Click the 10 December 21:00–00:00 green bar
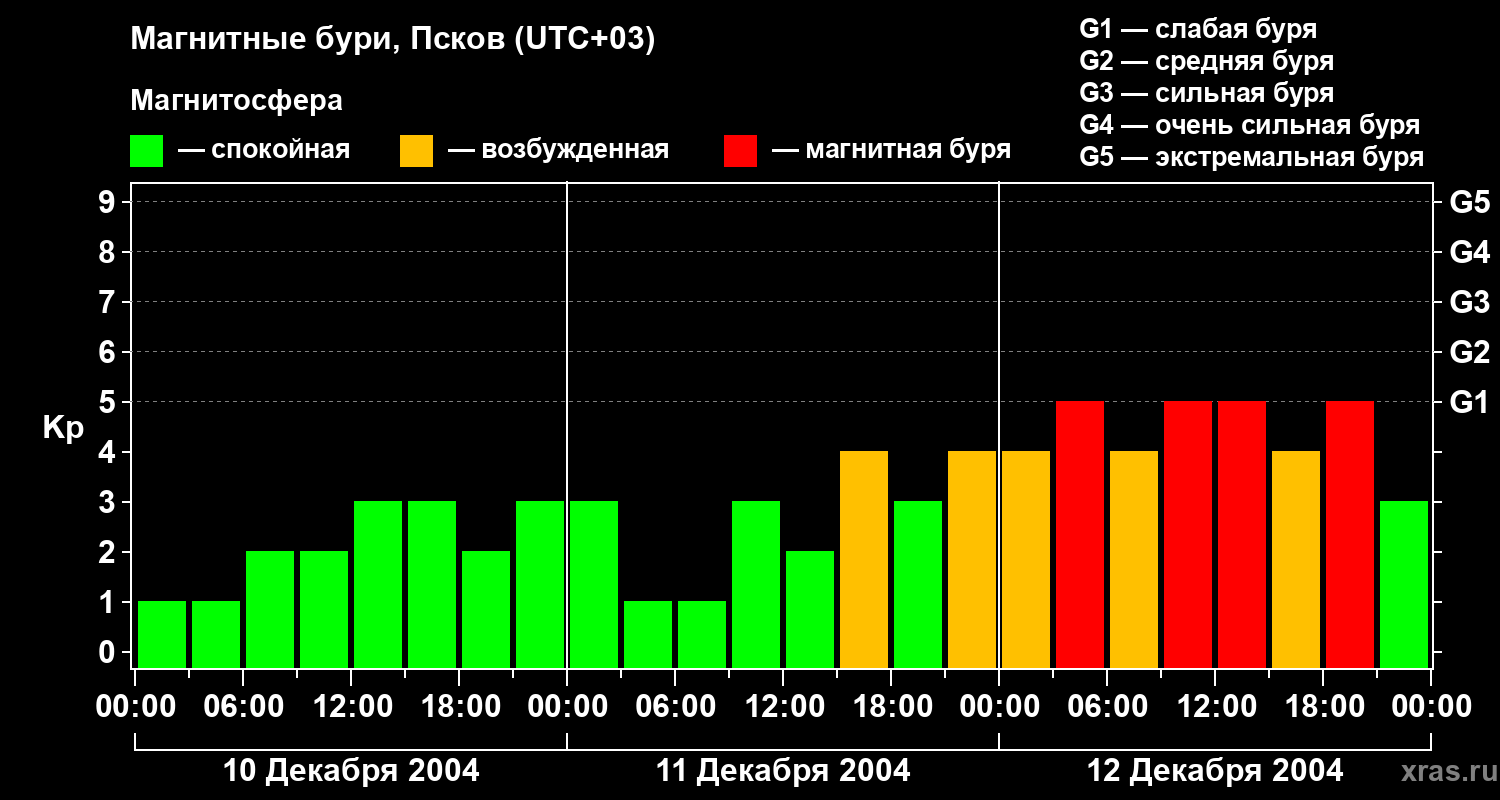The image size is (1500, 800). tap(540, 584)
